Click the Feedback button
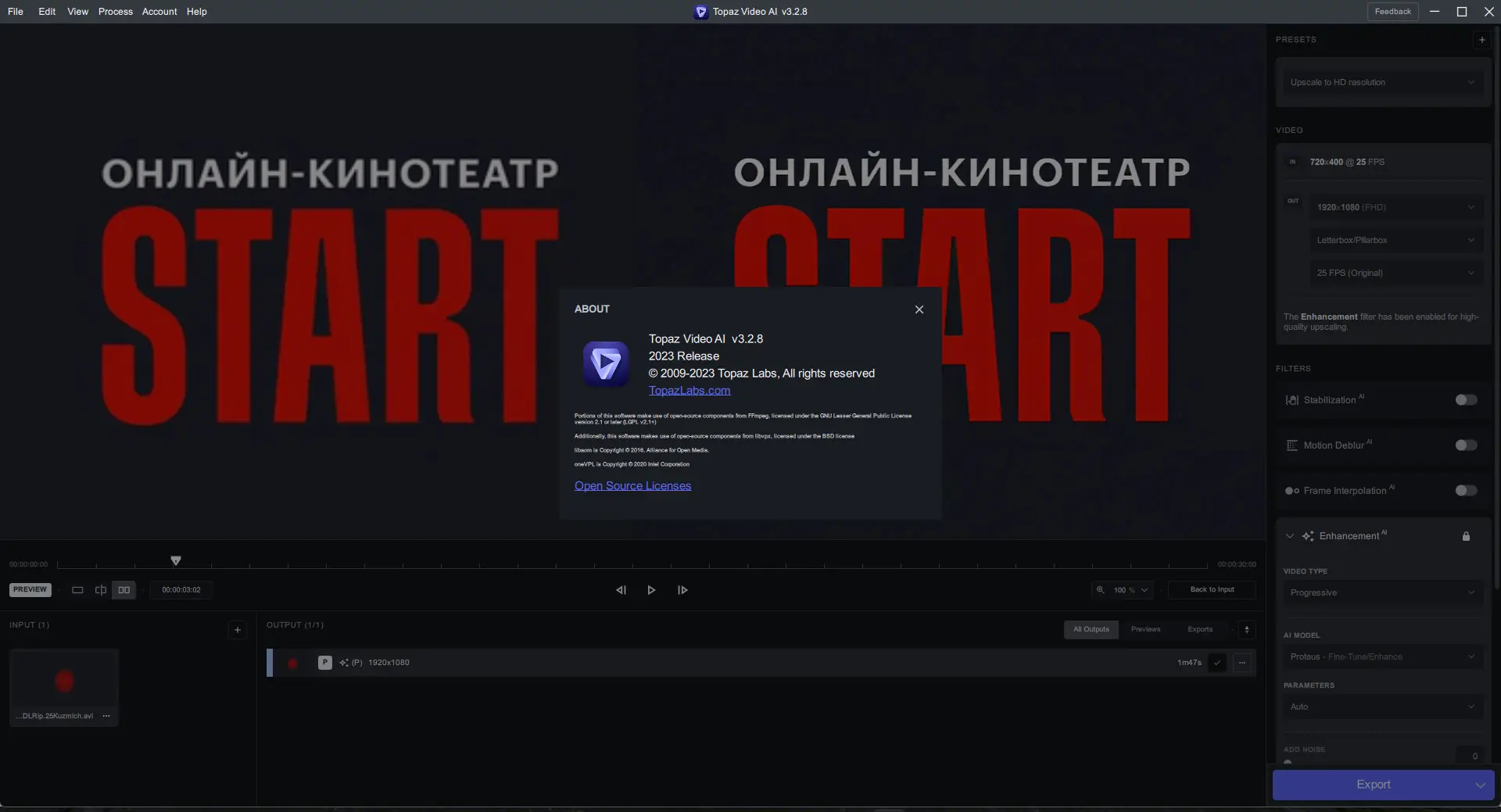 point(1393,12)
